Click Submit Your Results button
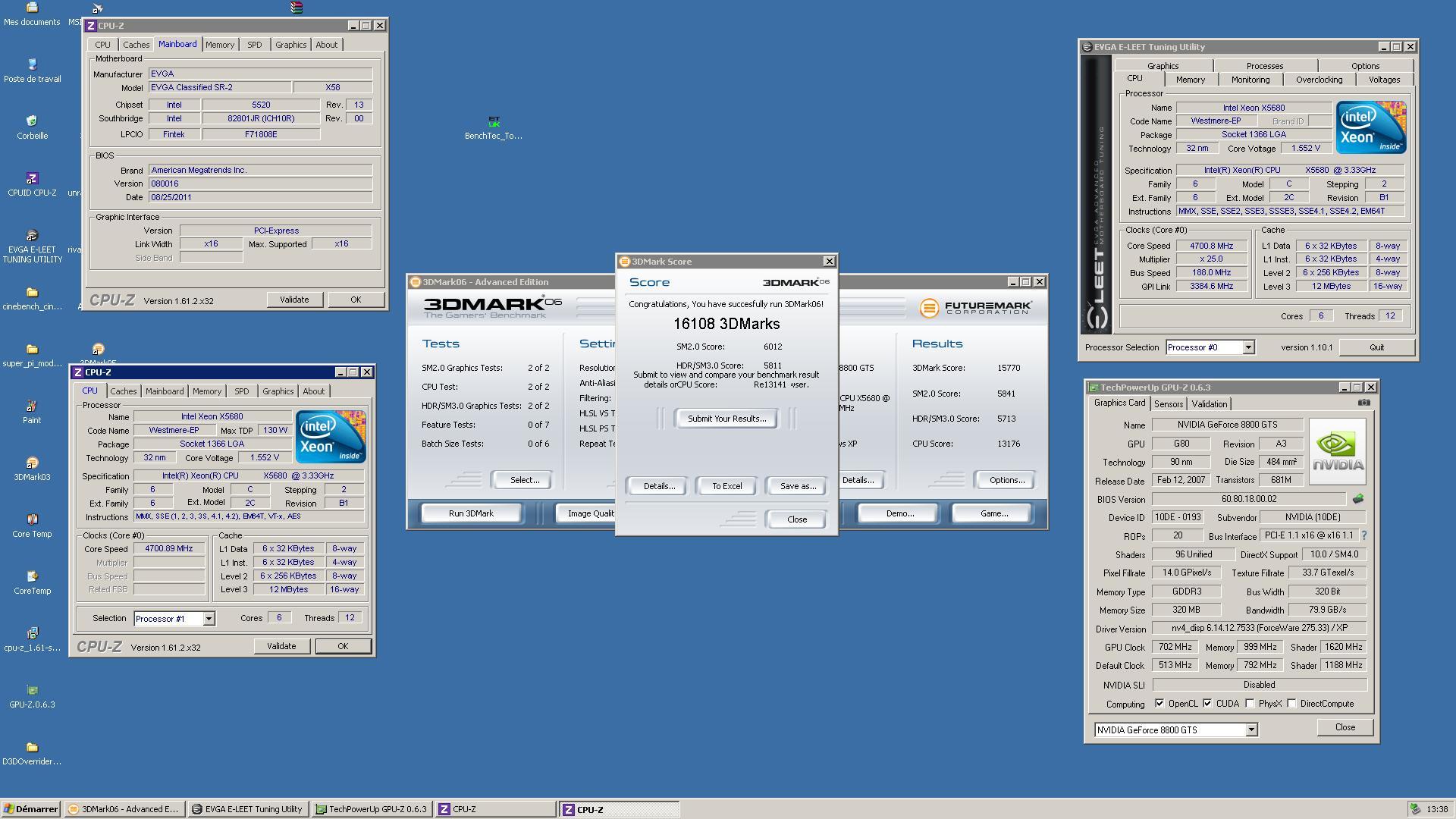Image resolution: width=1456 pixels, height=819 pixels. click(x=726, y=419)
